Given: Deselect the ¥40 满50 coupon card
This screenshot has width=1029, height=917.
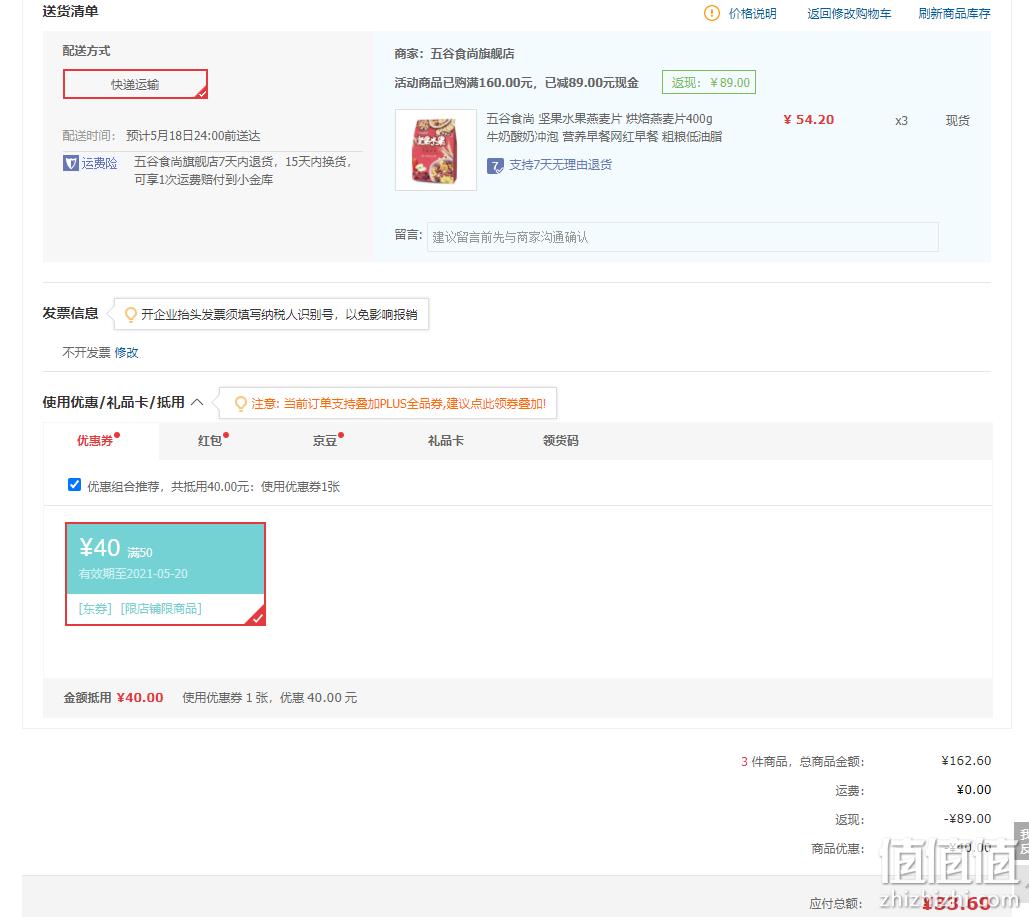Looking at the screenshot, I should pyautogui.click(x=165, y=574).
